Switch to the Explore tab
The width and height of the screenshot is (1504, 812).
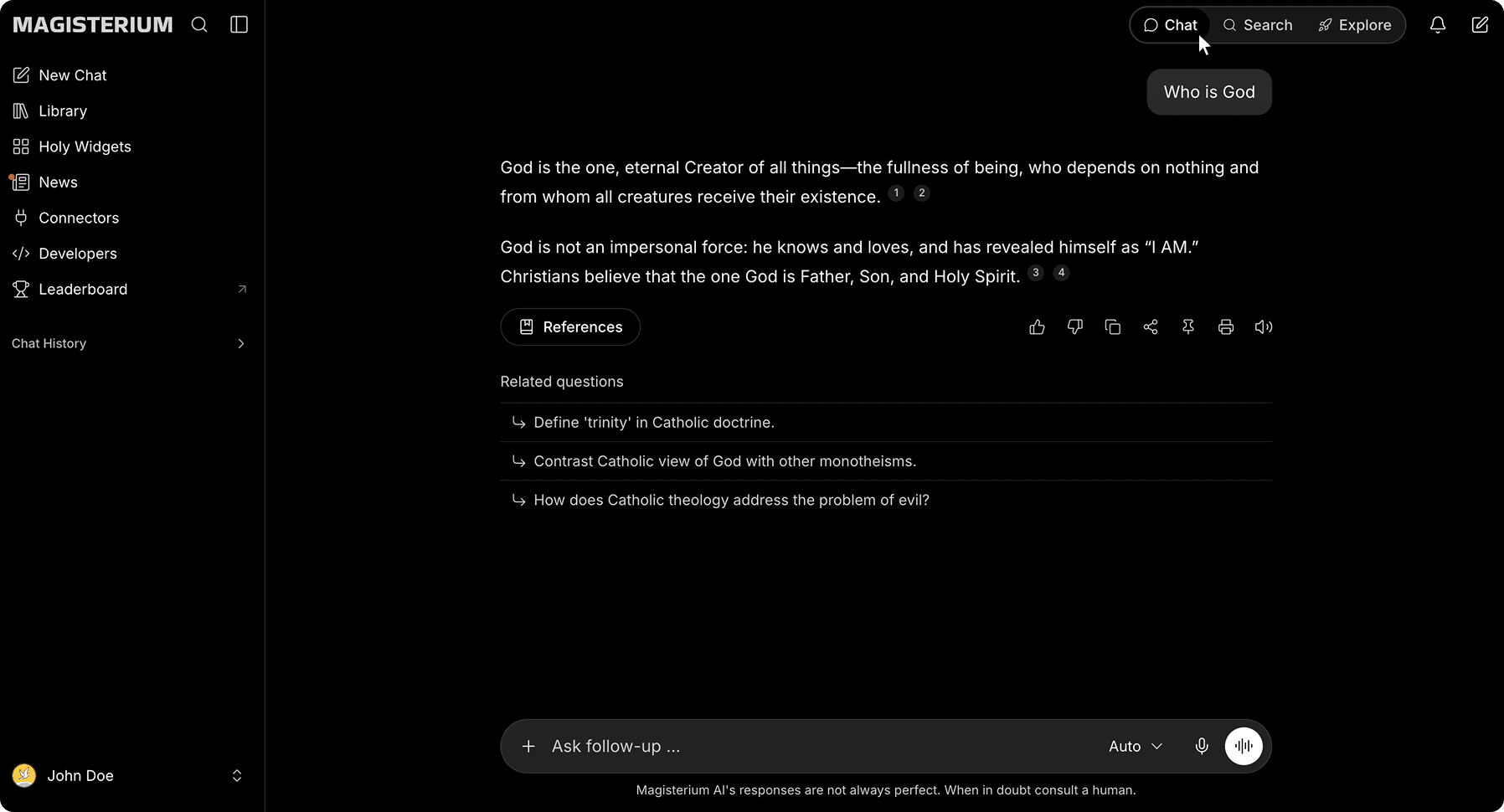click(x=1355, y=25)
